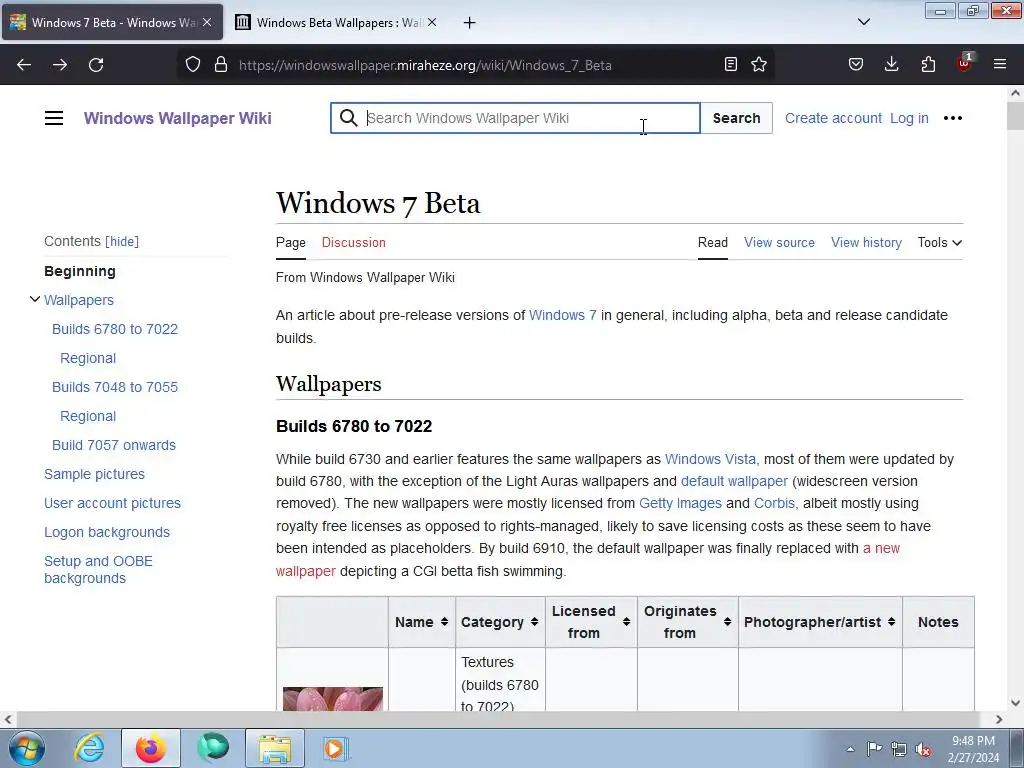Sort table by Licensed from column
The width and height of the screenshot is (1024, 768).
591,622
